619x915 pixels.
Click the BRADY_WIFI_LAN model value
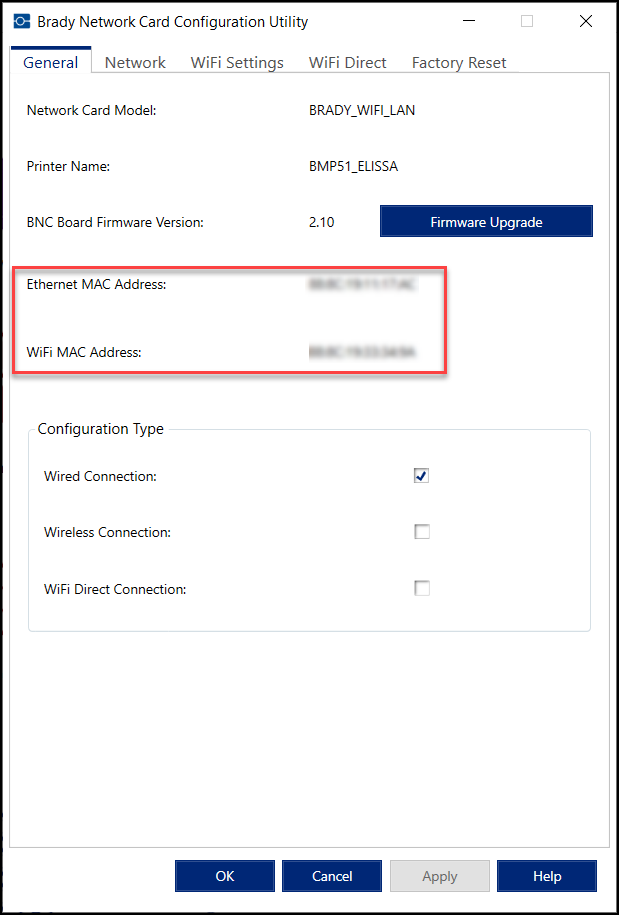362,110
